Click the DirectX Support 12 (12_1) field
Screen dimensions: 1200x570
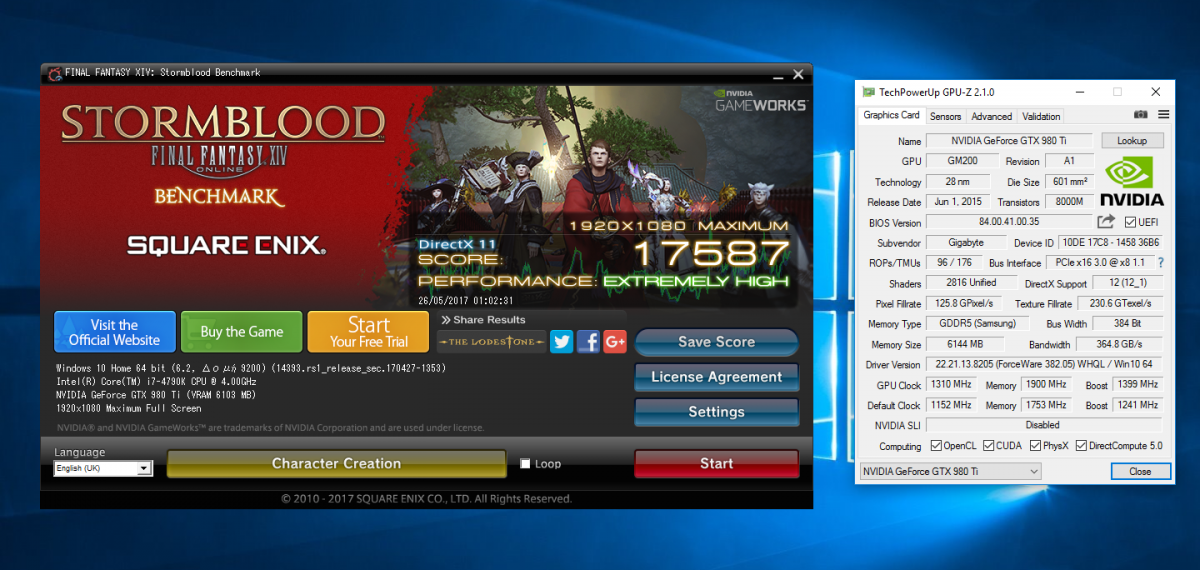[x=1130, y=283]
